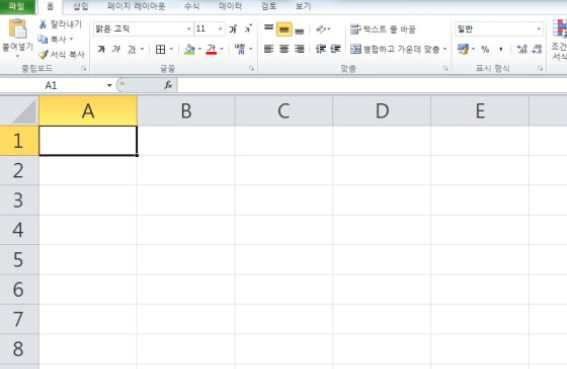Open the 맞춤 (Alignment) dialog launcher
This screenshot has height=369, width=567.
(446, 68)
